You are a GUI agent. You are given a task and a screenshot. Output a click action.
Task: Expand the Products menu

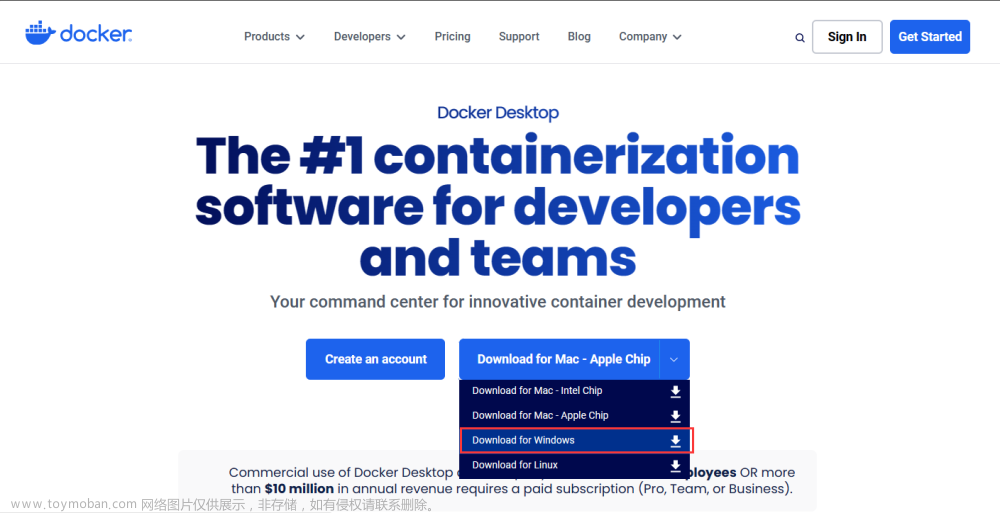(x=274, y=36)
